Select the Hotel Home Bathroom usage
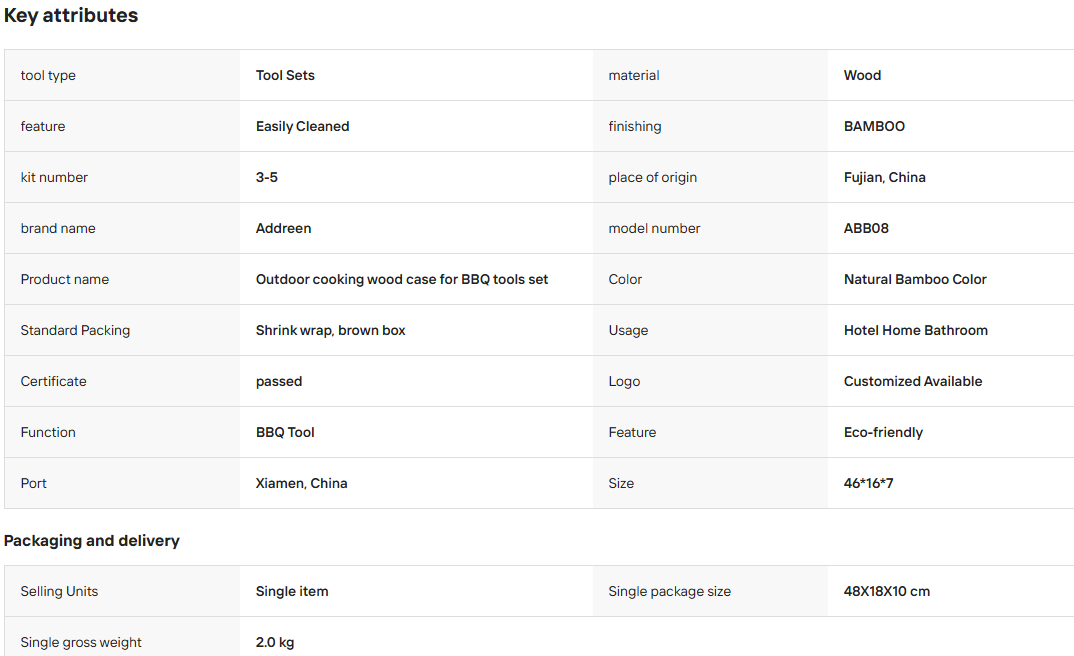Image resolution: width=1074 pixels, height=656 pixels. tap(915, 330)
